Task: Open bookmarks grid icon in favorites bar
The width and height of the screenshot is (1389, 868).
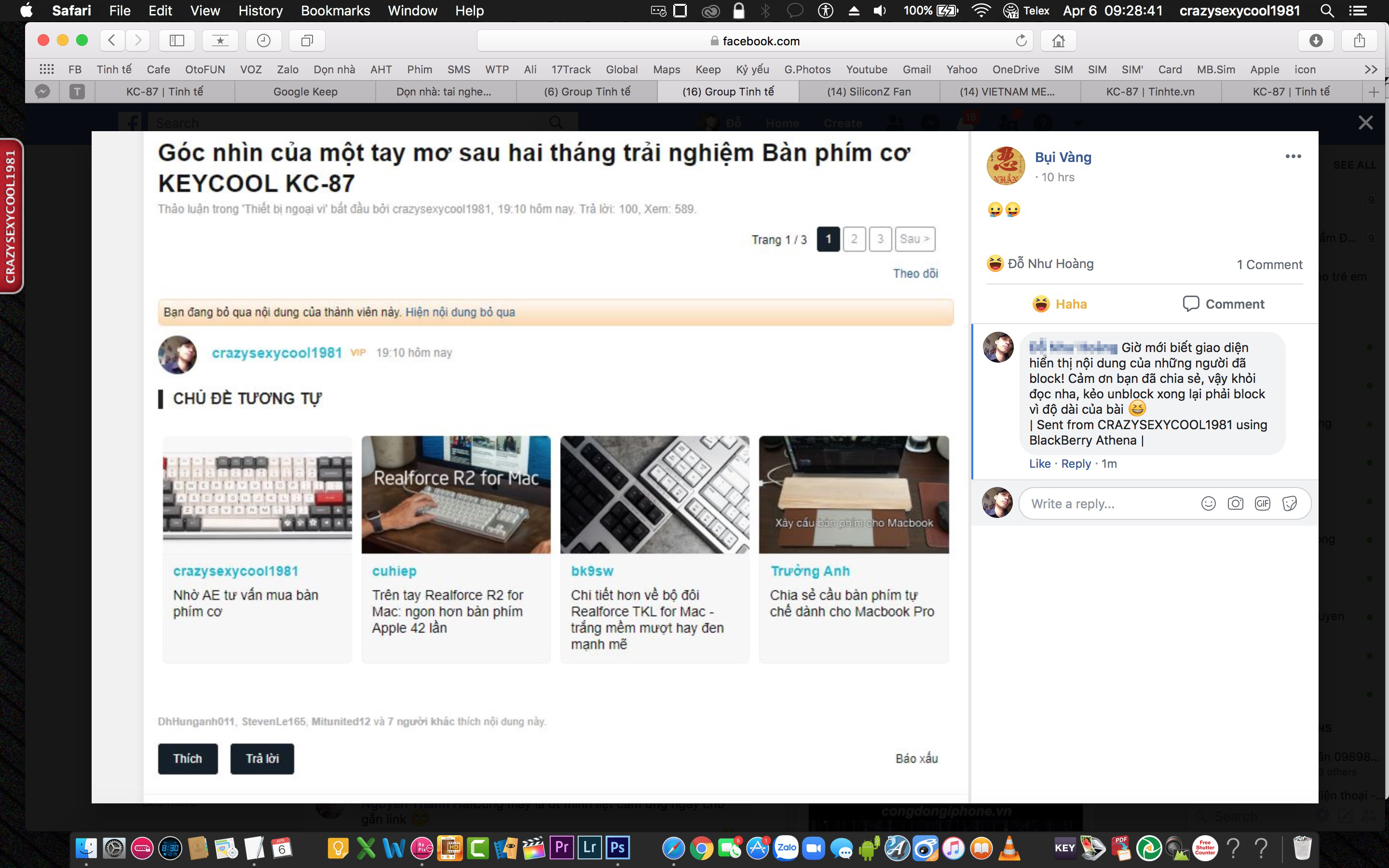Action: pyautogui.click(x=46, y=69)
